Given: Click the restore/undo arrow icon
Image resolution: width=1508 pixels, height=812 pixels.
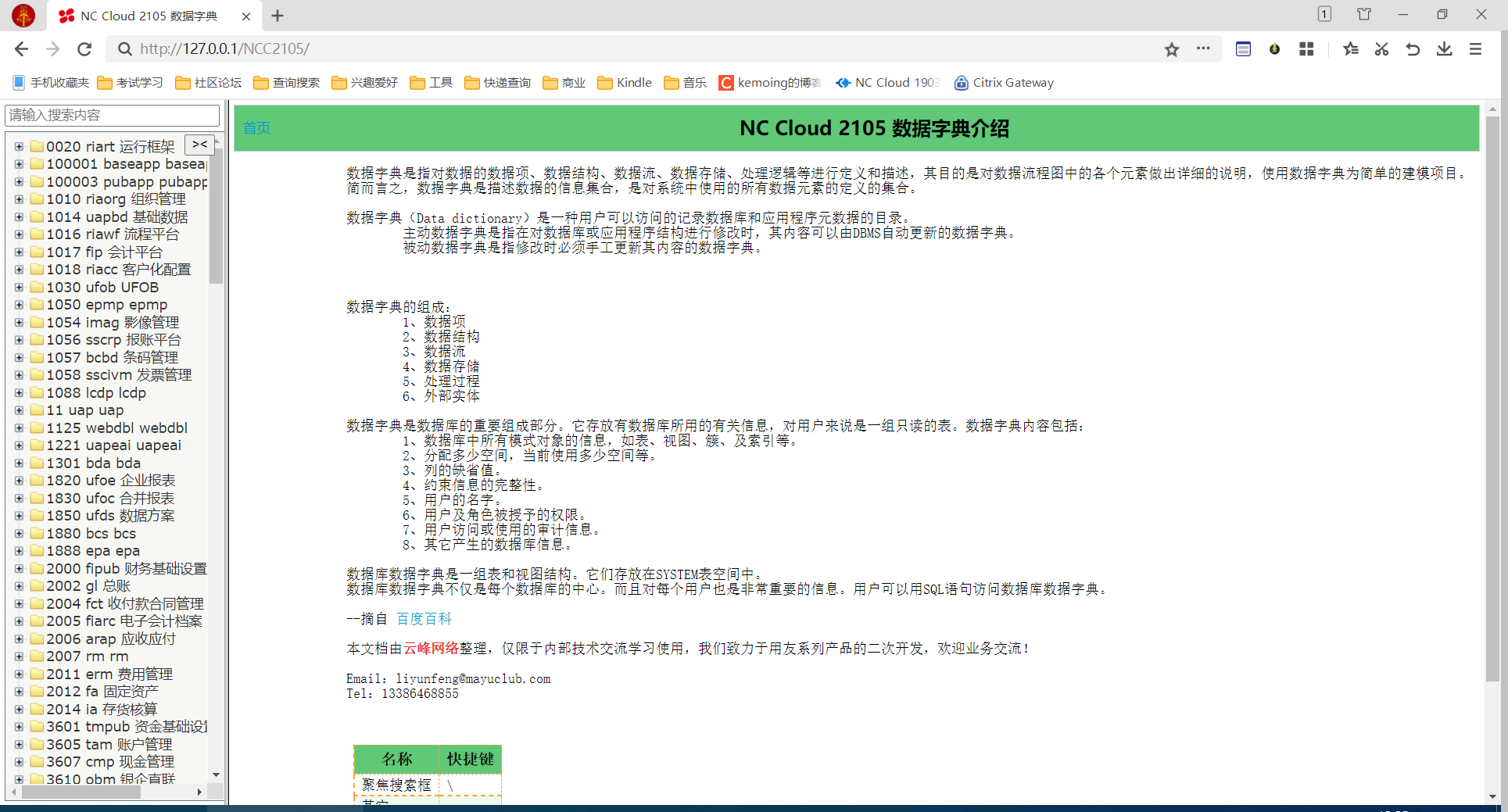Looking at the screenshot, I should [x=1413, y=48].
